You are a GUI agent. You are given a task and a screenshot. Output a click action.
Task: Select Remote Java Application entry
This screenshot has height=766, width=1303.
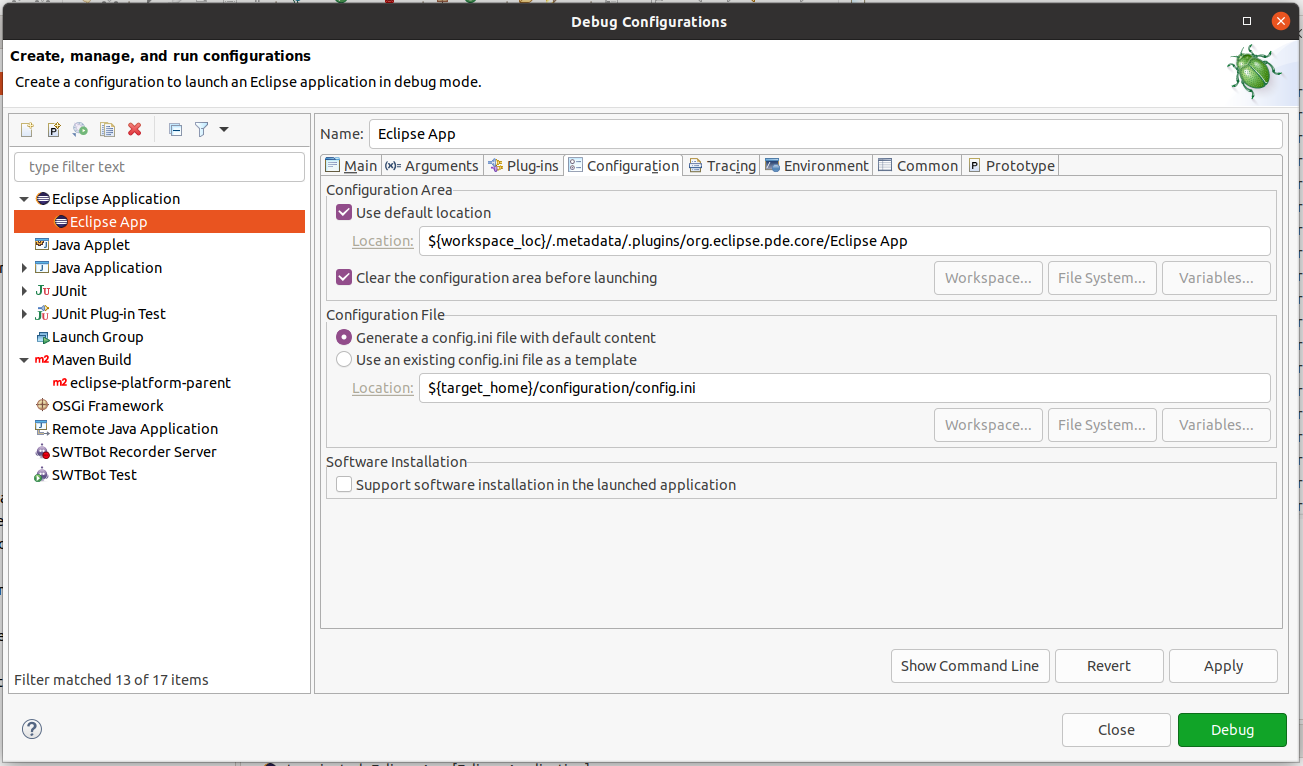pyautogui.click(x=135, y=429)
